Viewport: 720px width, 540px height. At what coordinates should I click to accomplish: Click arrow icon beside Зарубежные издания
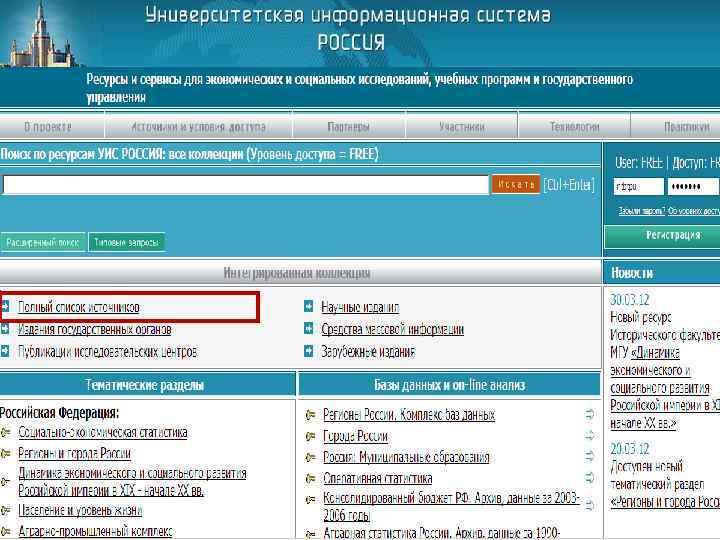(x=309, y=351)
